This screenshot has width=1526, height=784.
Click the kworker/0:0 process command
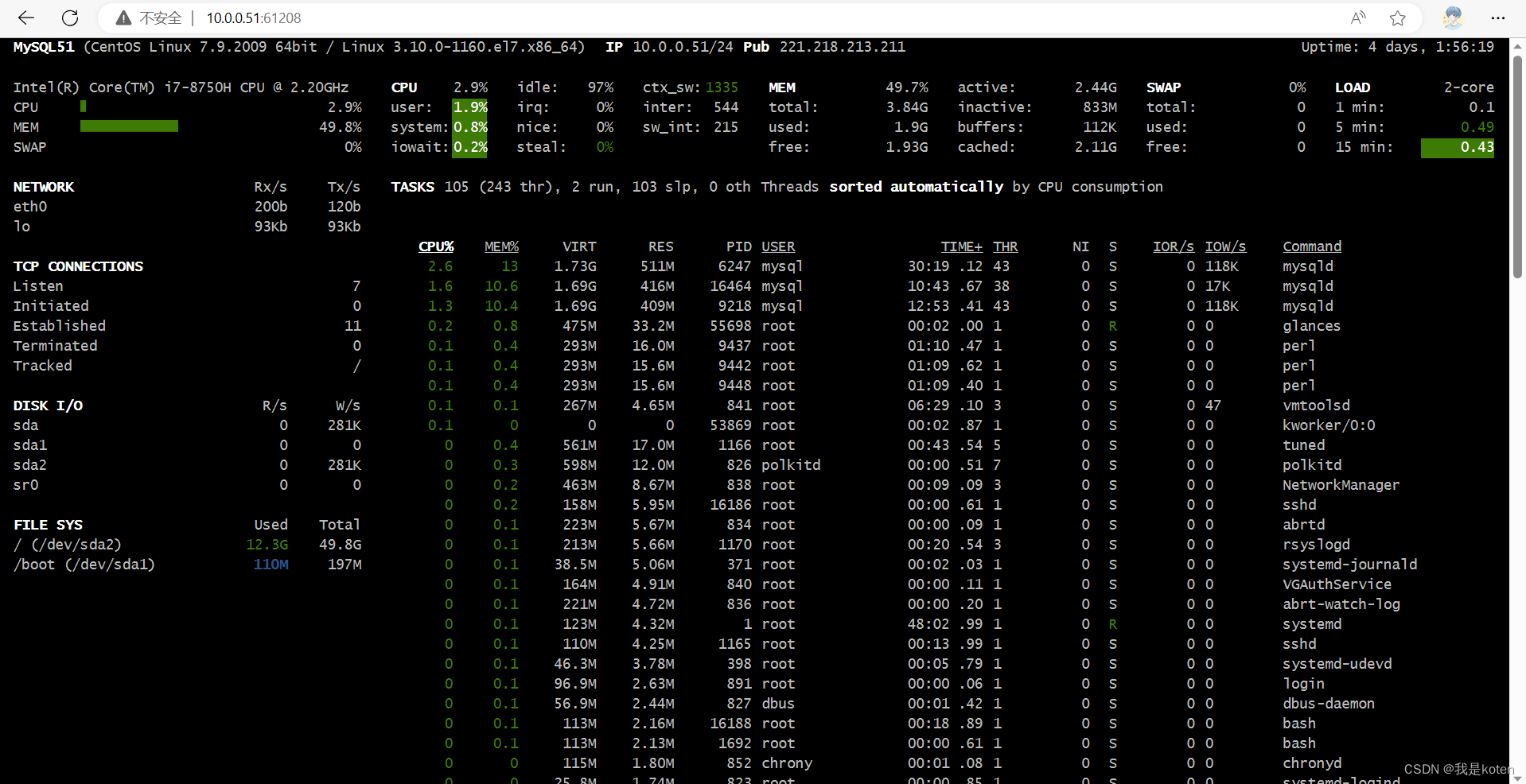tap(1329, 425)
